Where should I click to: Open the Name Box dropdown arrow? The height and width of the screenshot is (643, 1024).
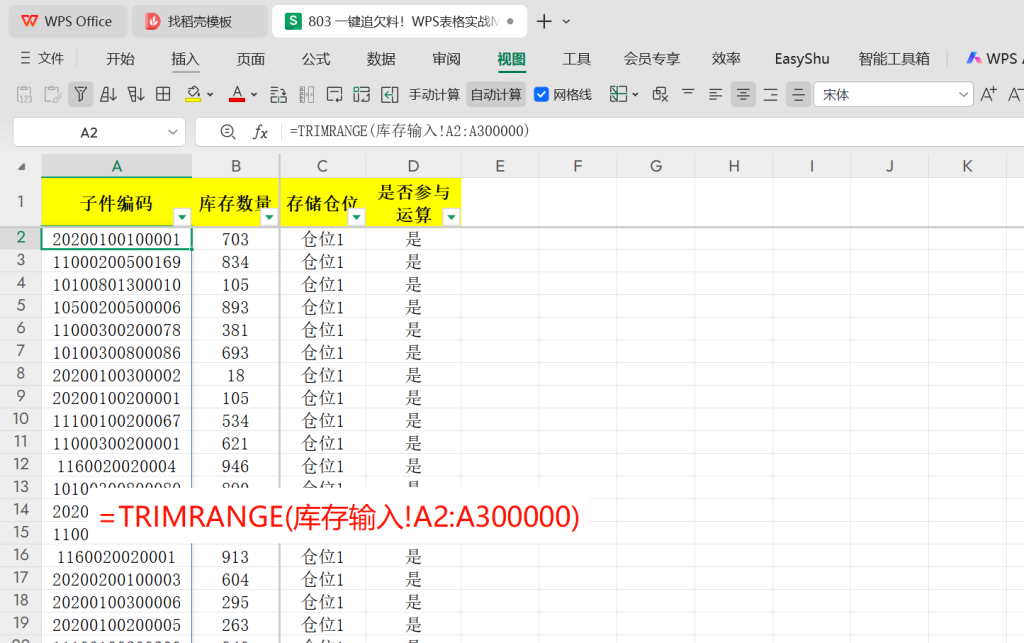pyautogui.click(x=172, y=133)
